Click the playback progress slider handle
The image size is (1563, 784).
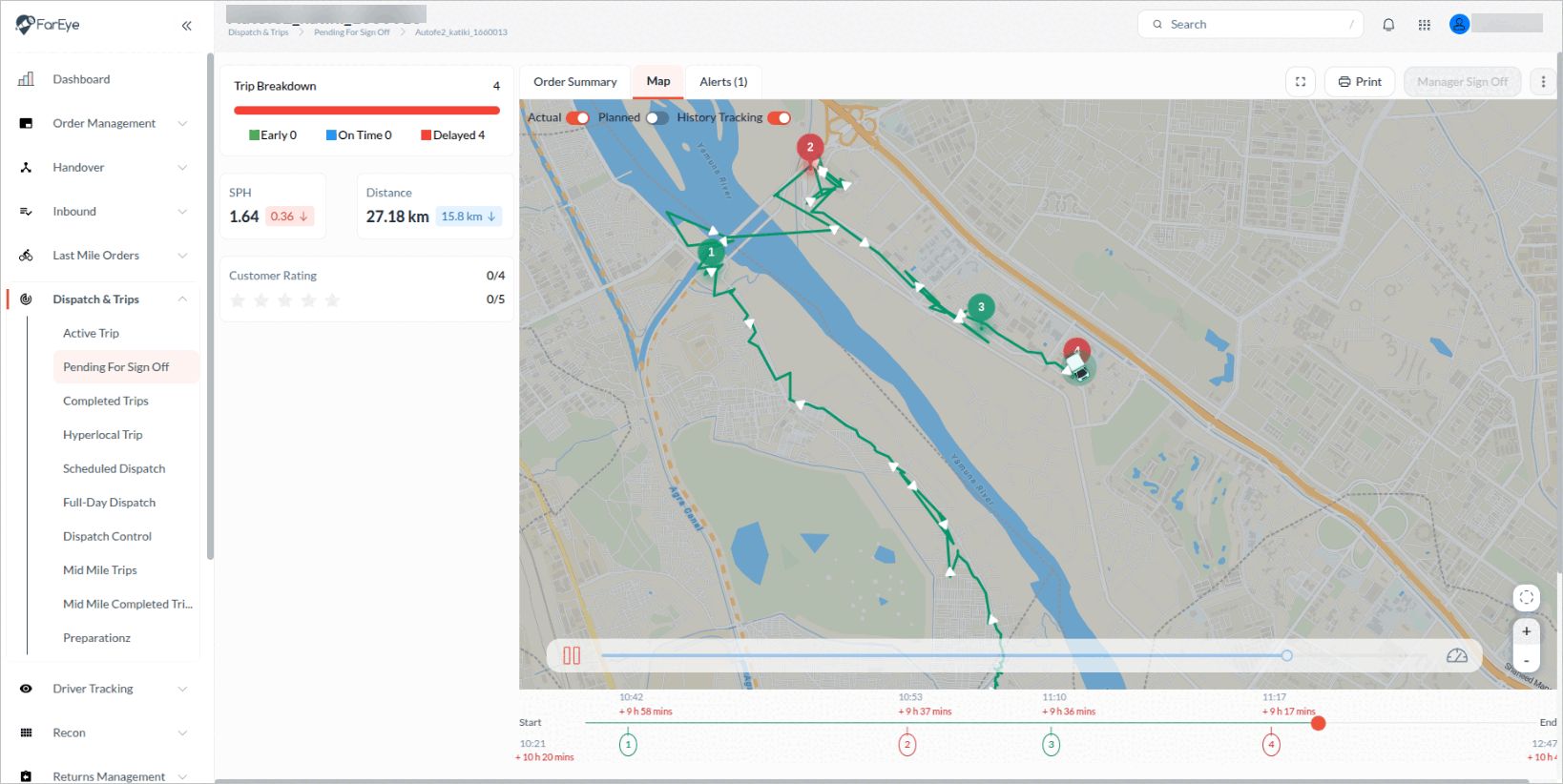(x=1286, y=655)
